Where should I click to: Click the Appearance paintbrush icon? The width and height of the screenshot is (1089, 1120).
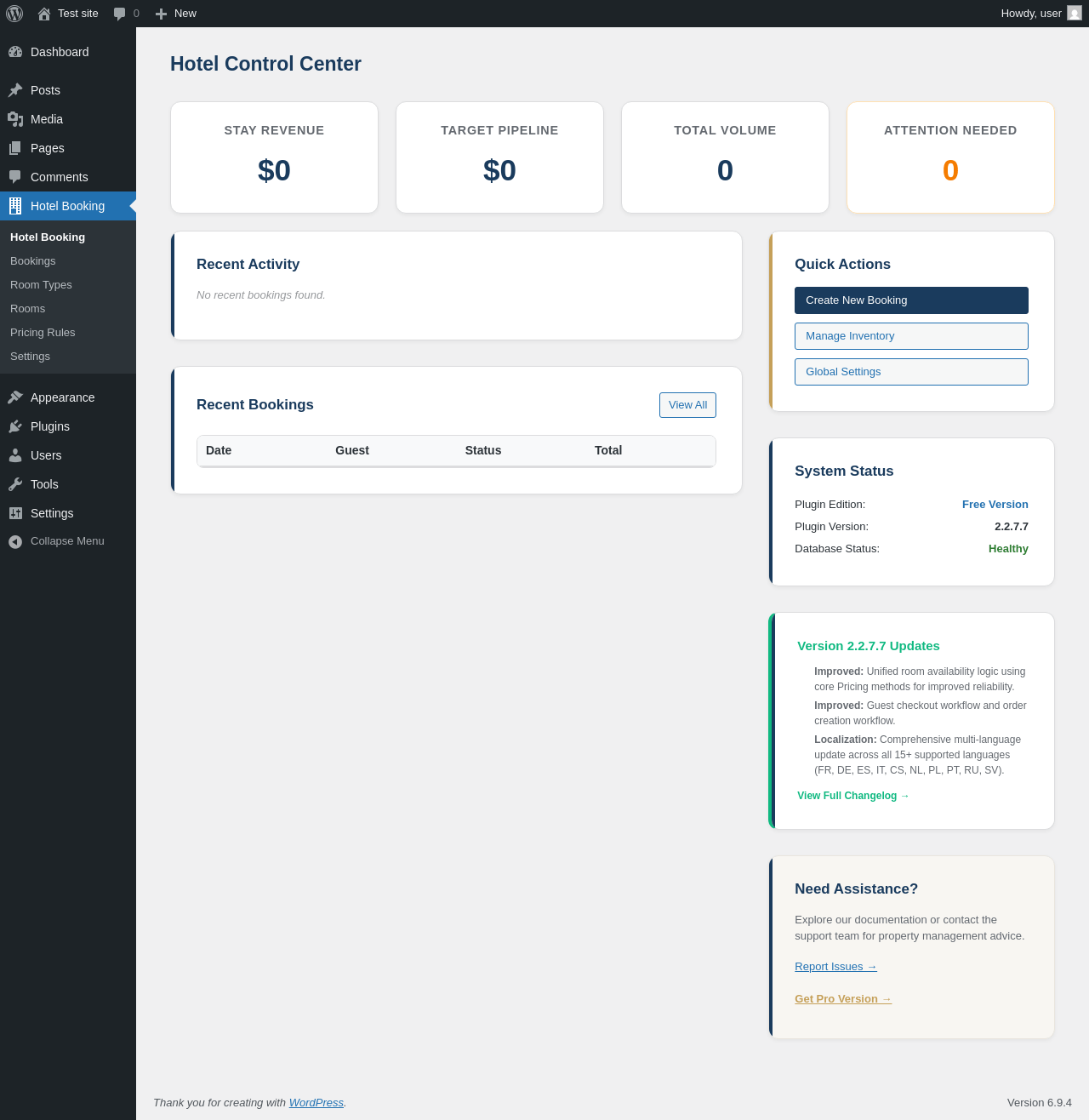[x=15, y=397]
